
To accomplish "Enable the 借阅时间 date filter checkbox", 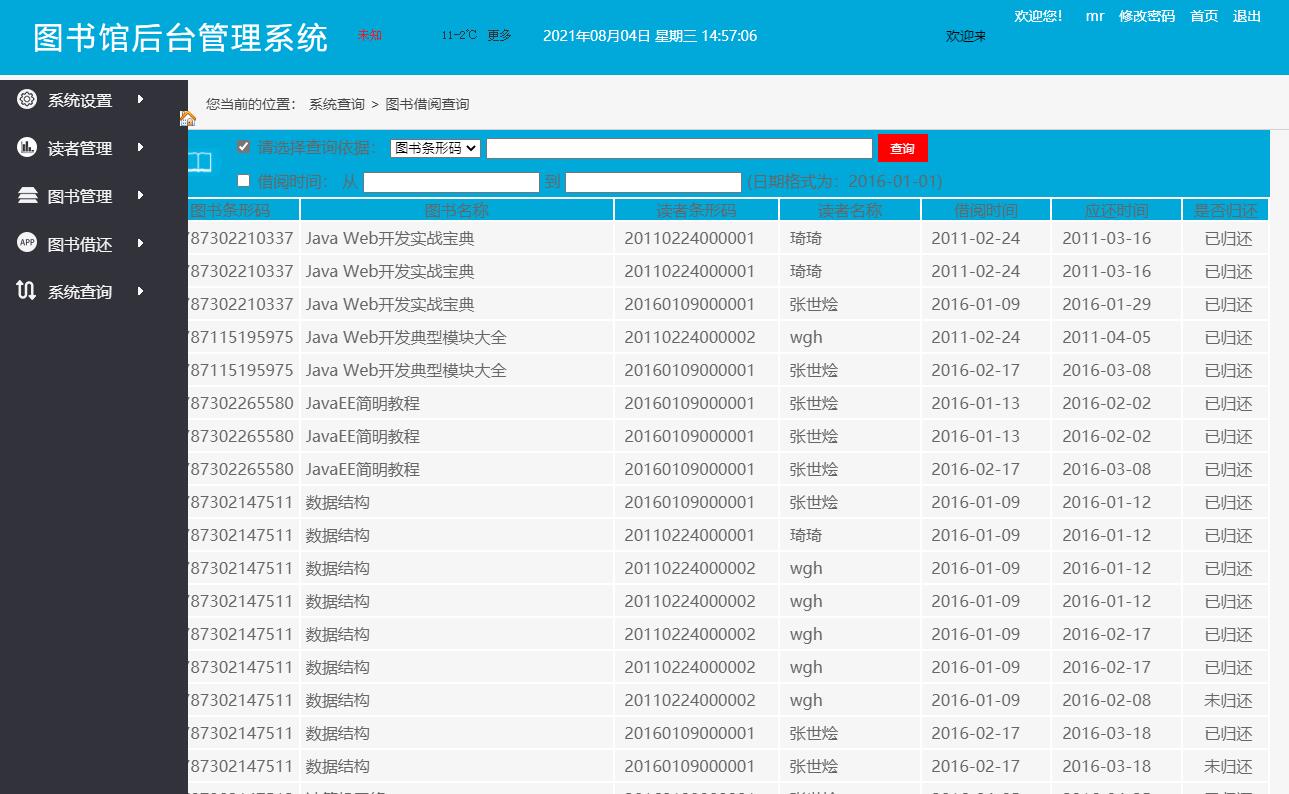I will pyautogui.click(x=243, y=181).
